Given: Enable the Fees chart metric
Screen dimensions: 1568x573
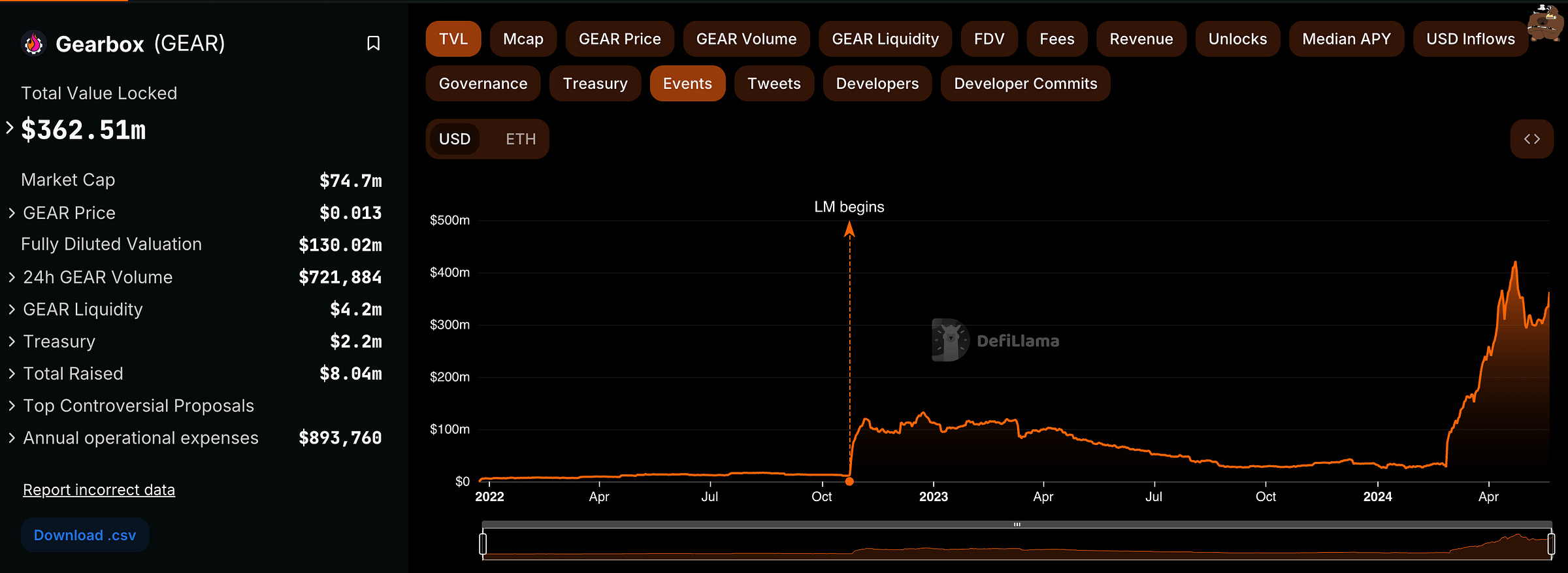Looking at the screenshot, I should pyautogui.click(x=1057, y=39).
